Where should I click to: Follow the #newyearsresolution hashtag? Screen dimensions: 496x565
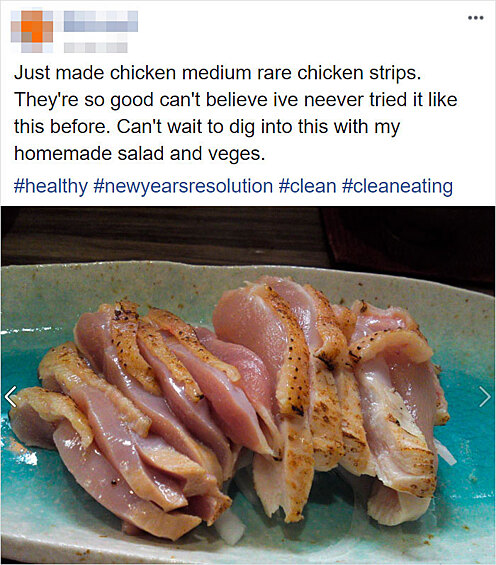click(183, 186)
